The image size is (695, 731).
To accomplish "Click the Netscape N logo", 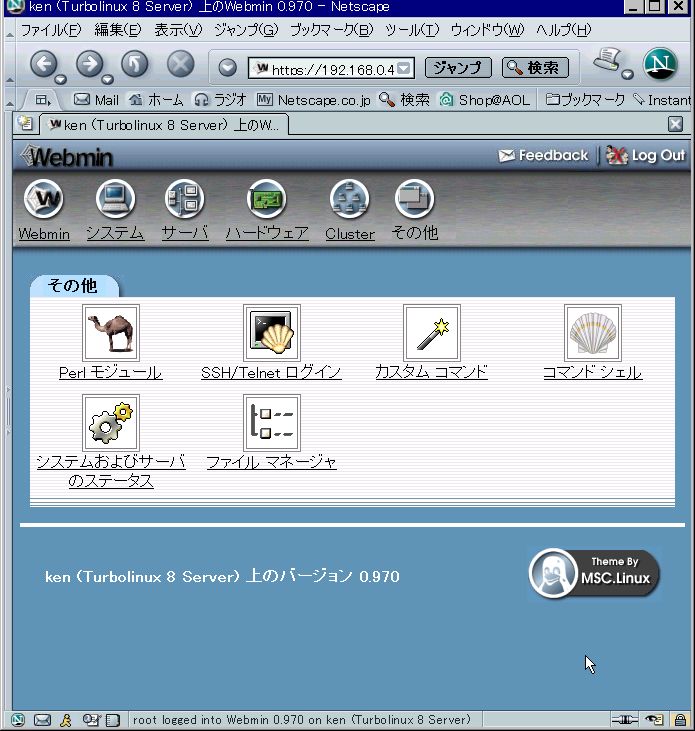I will (660, 64).
